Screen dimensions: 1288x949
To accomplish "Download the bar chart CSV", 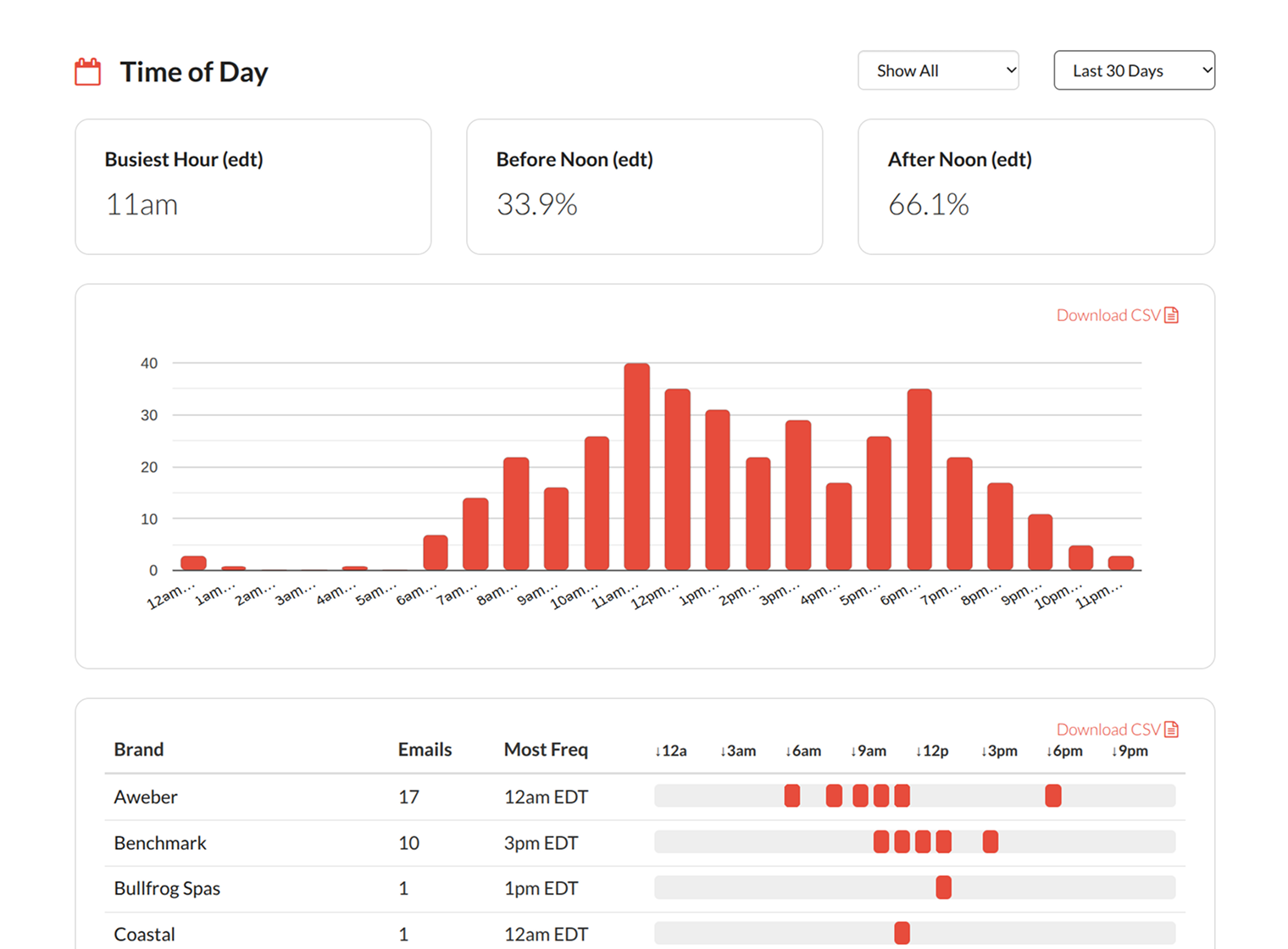I will click(1118, 315).
